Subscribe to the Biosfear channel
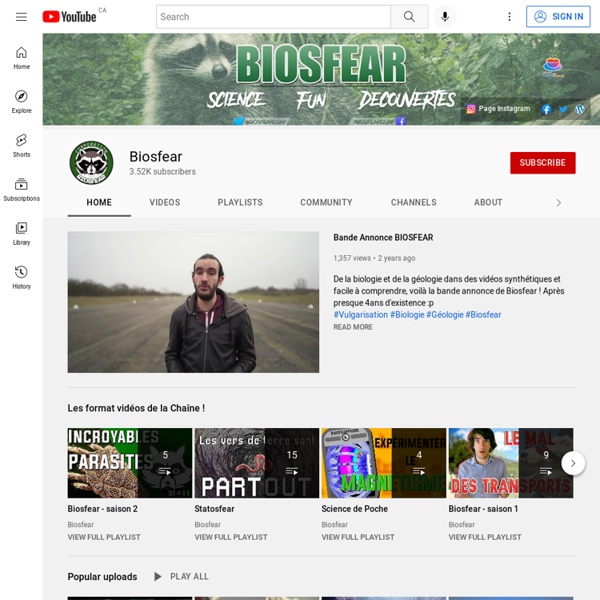The width and height of the screenshot is (600, 600). 542,163
